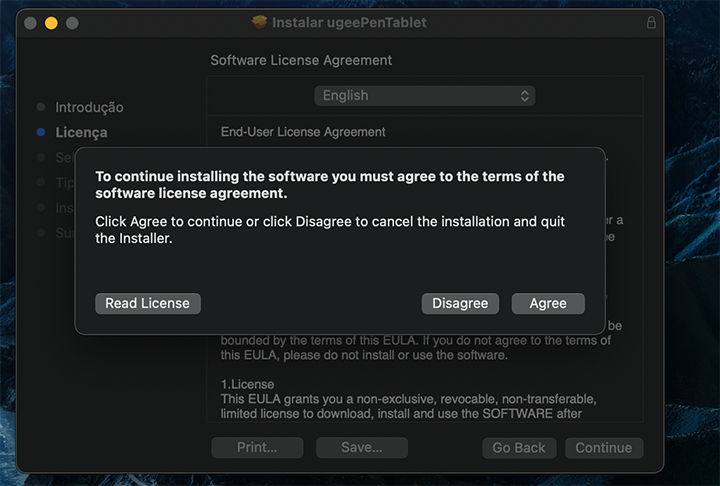Open the English language dropdown
The width and height of the screenshot is (720, 486).
(425, 96)
